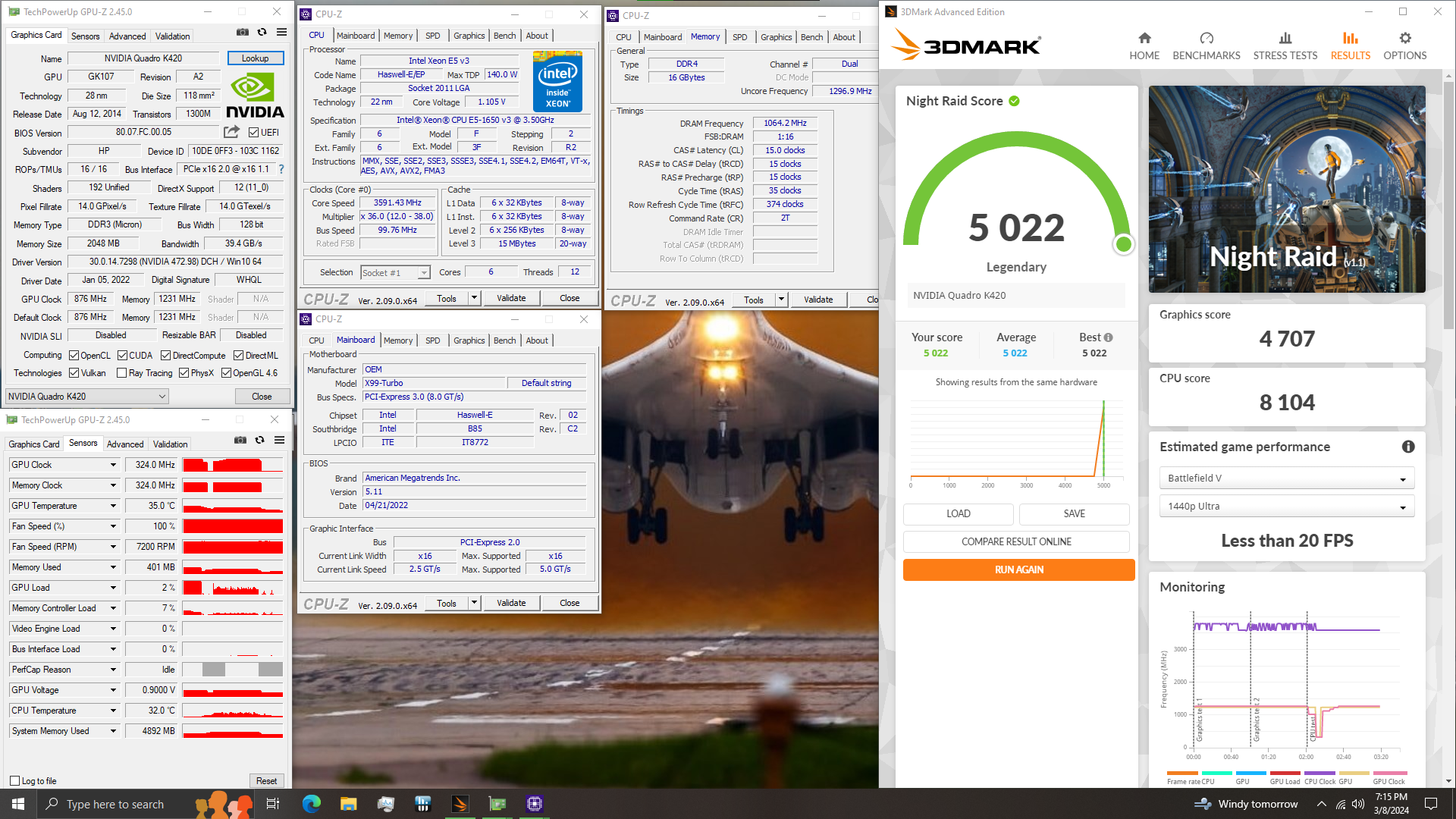Open Bench tab in top-left CPU-Z window

pyautogui.click(x=504, y=36)
